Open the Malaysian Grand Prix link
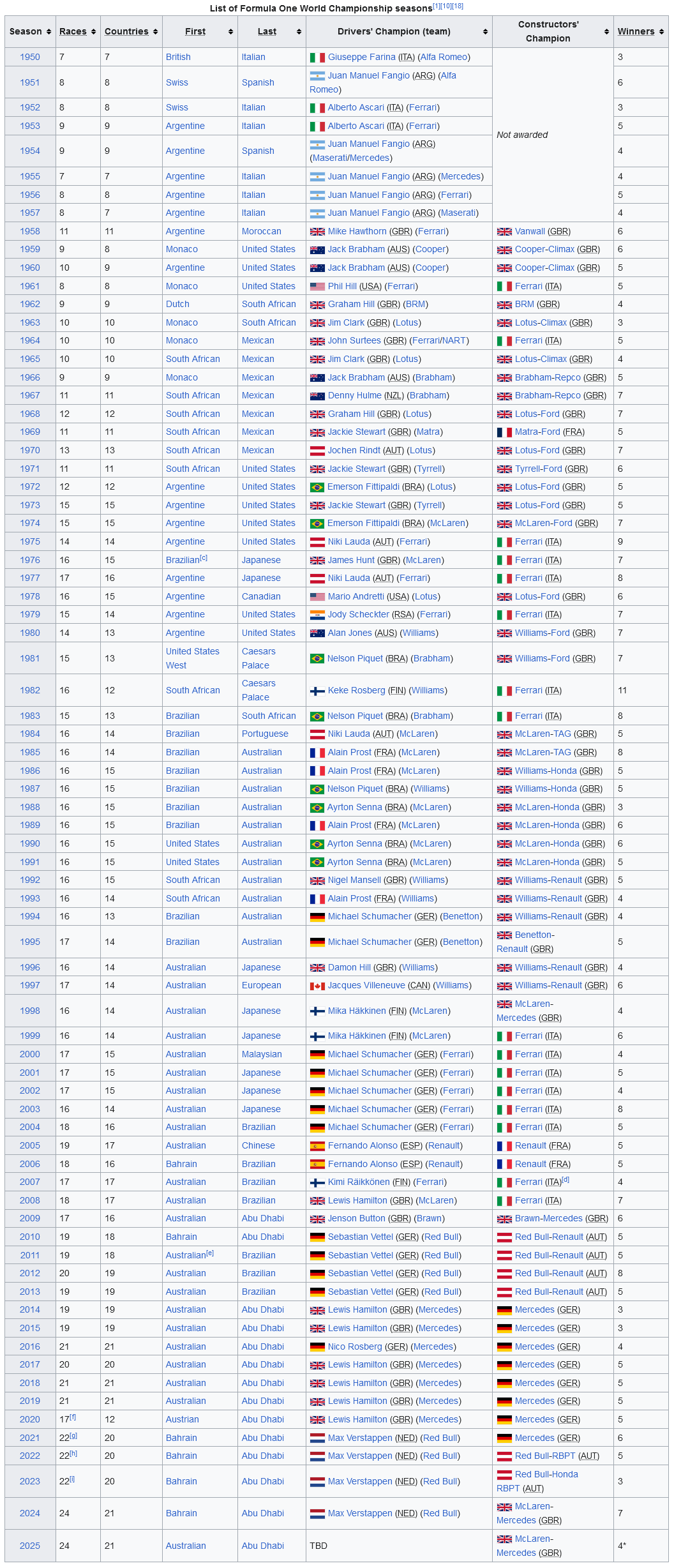 point(262,1054)
